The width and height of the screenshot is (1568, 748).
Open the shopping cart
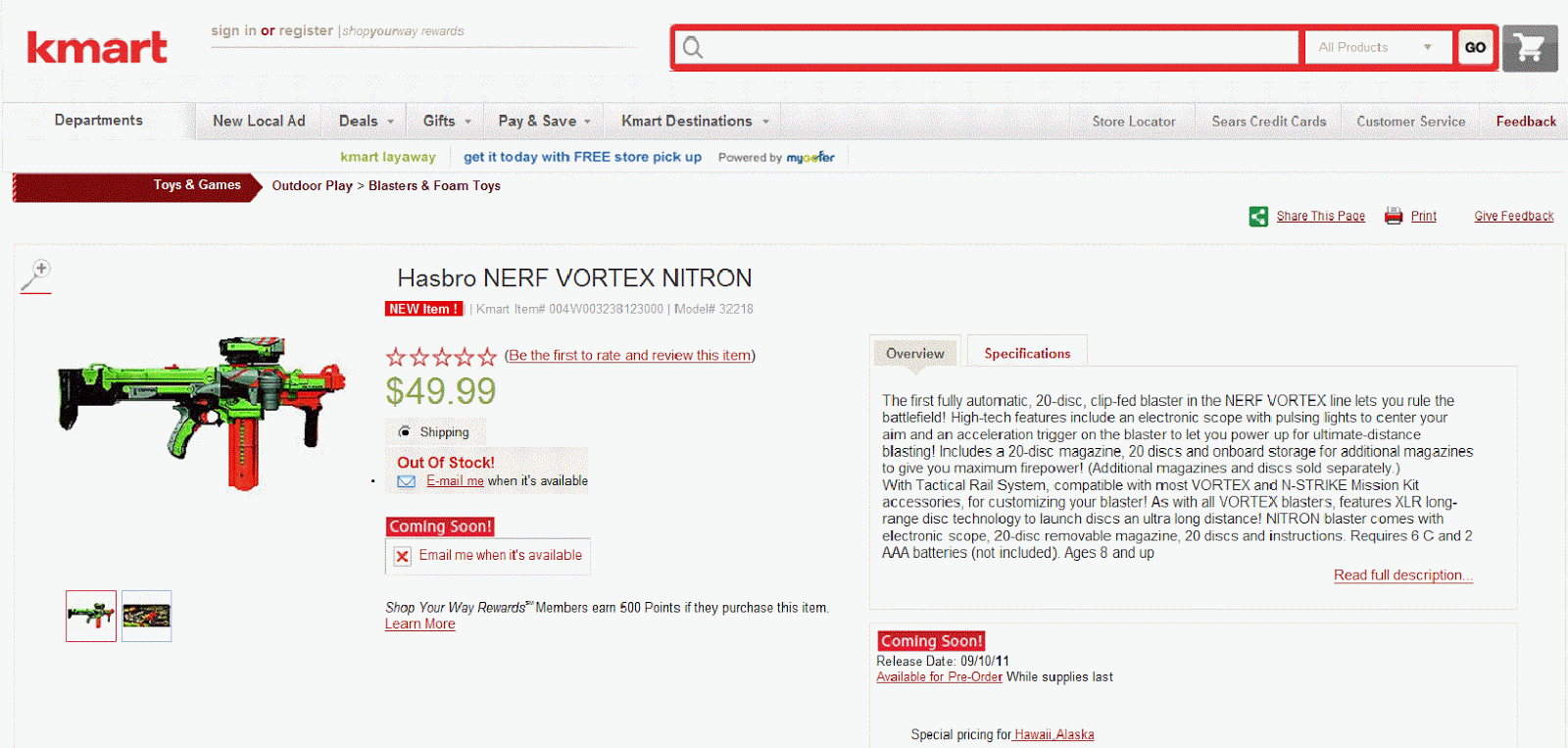tap(1530, 47)
